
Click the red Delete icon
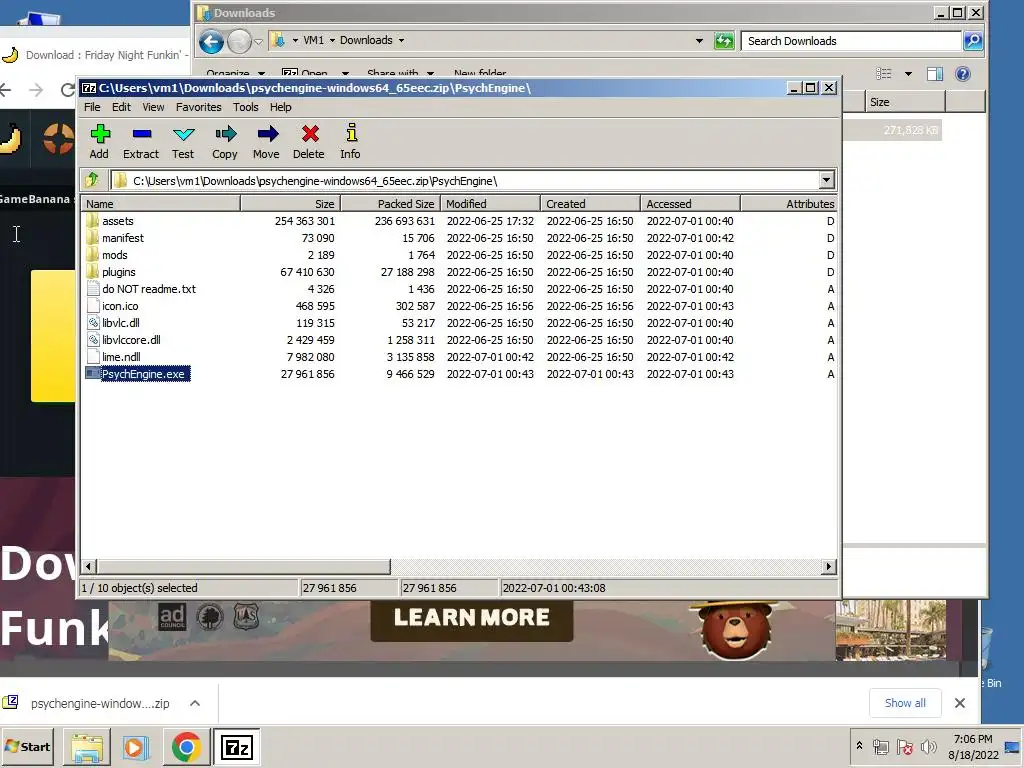(x=309, y=141)
